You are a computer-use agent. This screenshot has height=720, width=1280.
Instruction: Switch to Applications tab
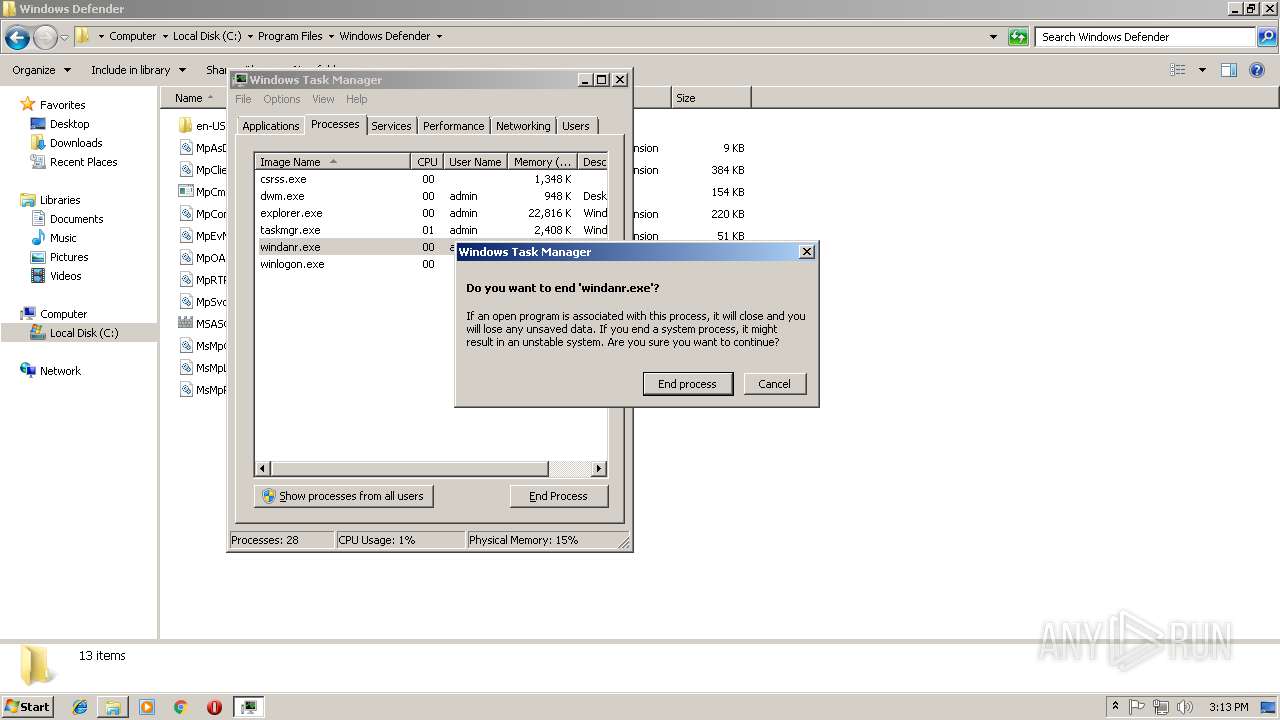(x=270, y=126)
